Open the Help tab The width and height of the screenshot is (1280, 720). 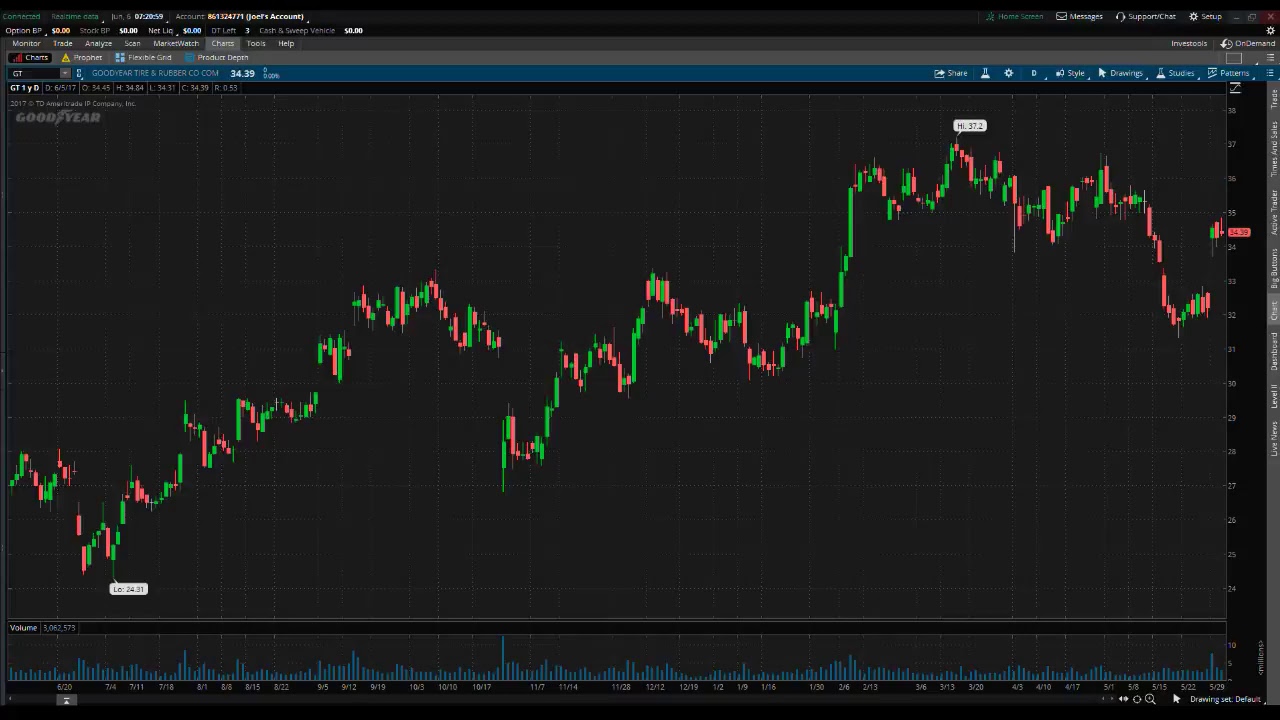coord(286,43)
